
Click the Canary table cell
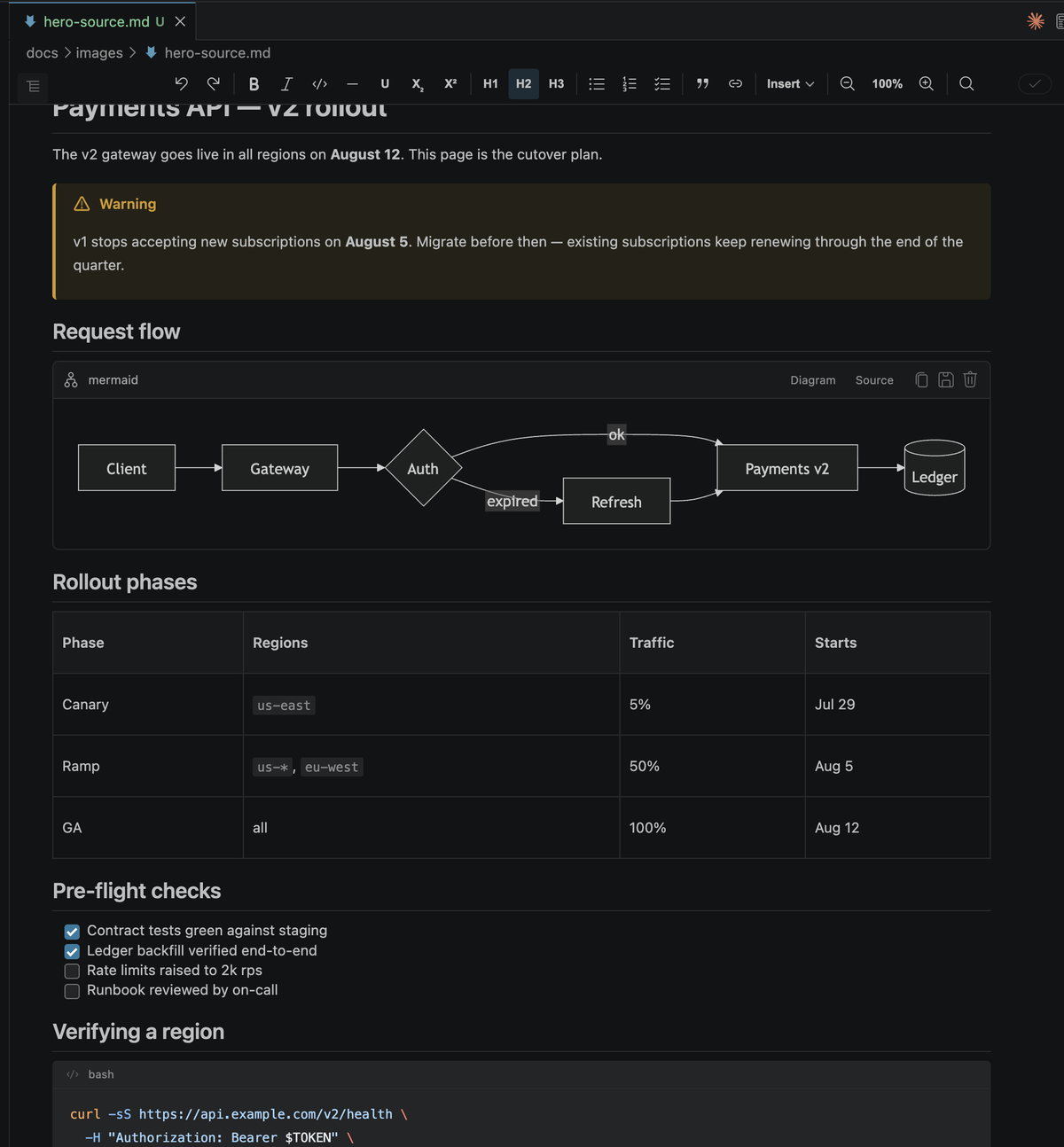148,705
